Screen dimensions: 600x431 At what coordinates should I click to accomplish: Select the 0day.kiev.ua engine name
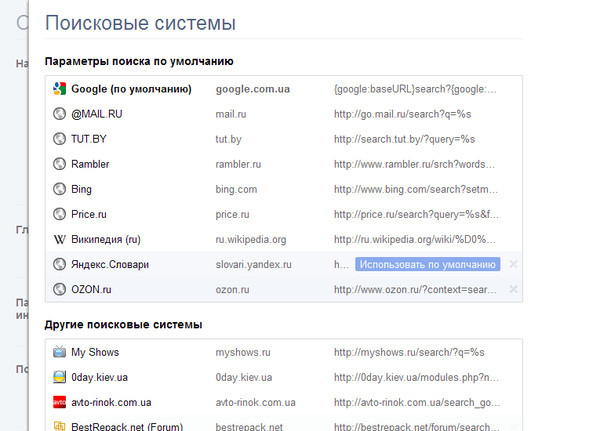pyautogui.click(x=99, y=377)
